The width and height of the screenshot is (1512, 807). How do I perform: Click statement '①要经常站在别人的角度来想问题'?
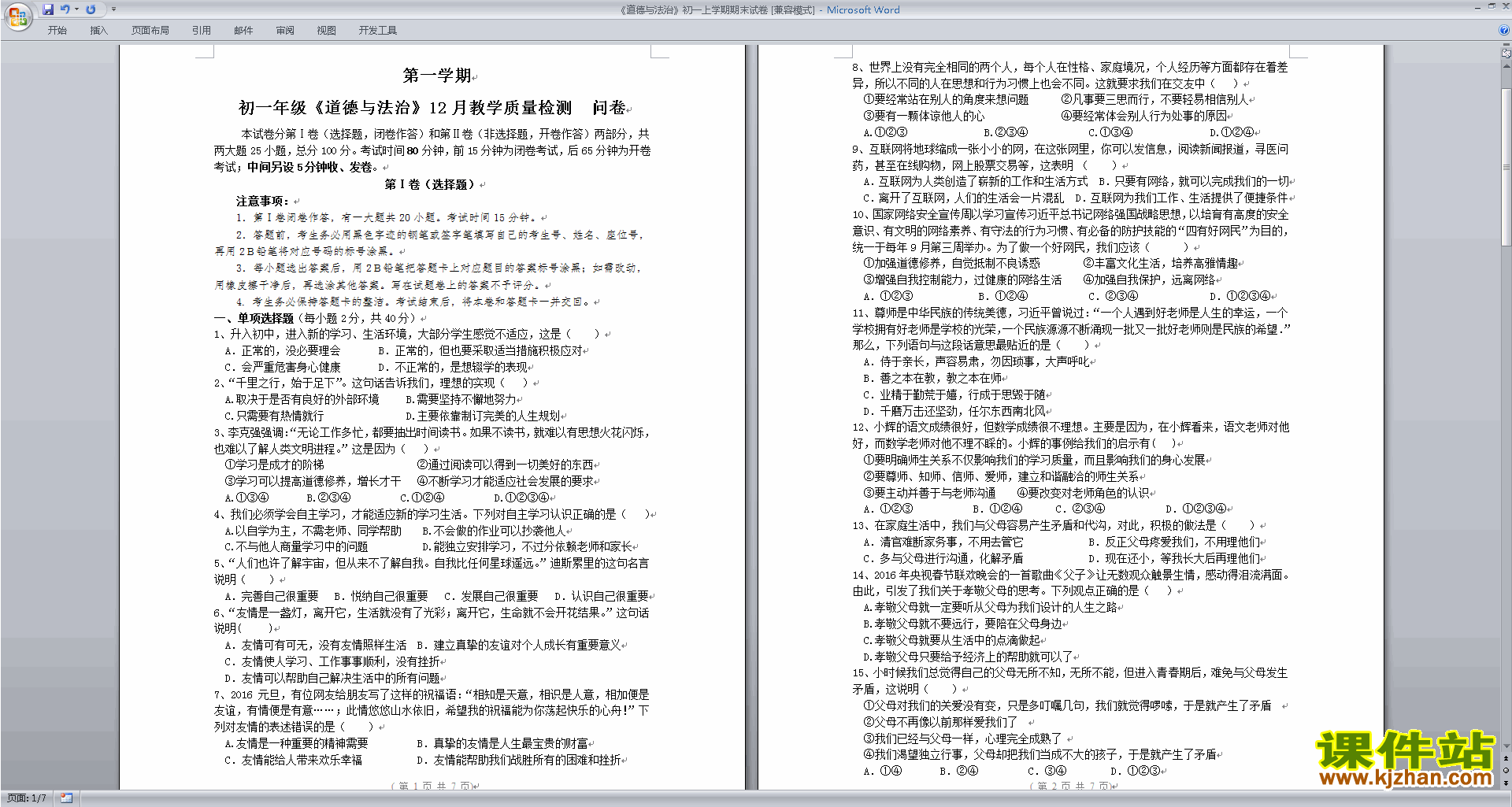946,99
